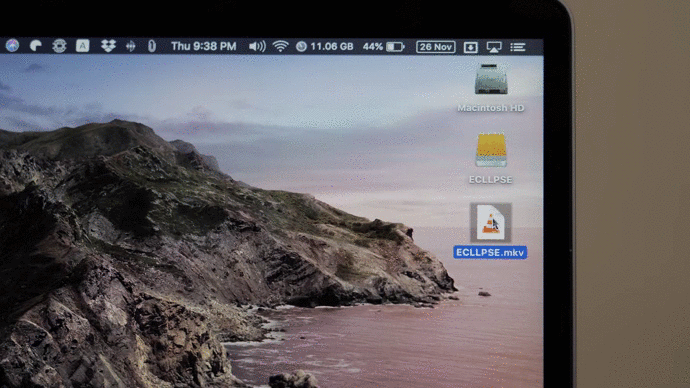This screenshot has height=388, width=690.
Task: Open the round gear-like menu bar icon
Action: coord(59,46)
